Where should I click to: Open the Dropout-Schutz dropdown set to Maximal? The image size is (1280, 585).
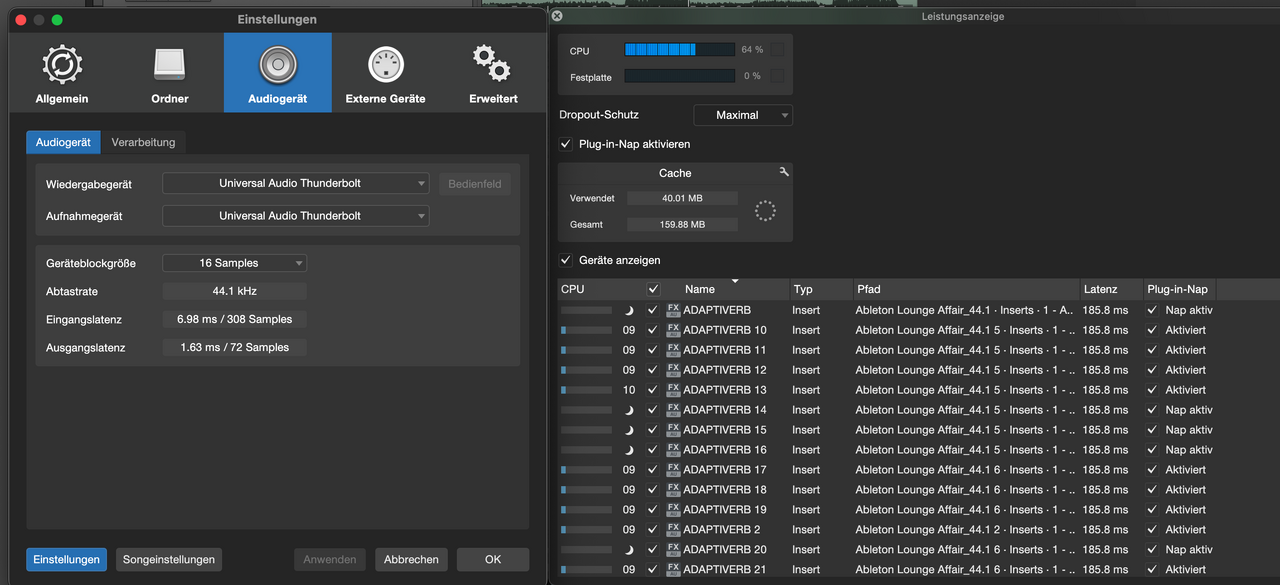click(x=743, y=115)
